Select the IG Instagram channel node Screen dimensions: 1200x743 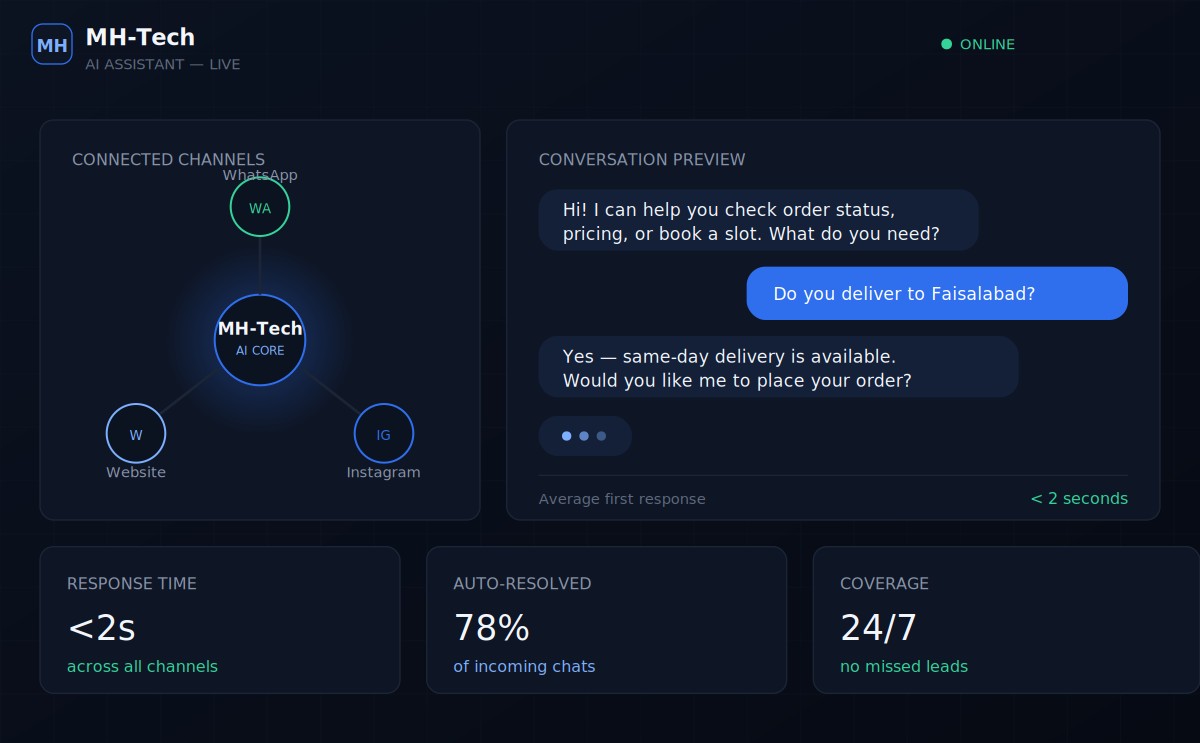(x=384, y=434)
